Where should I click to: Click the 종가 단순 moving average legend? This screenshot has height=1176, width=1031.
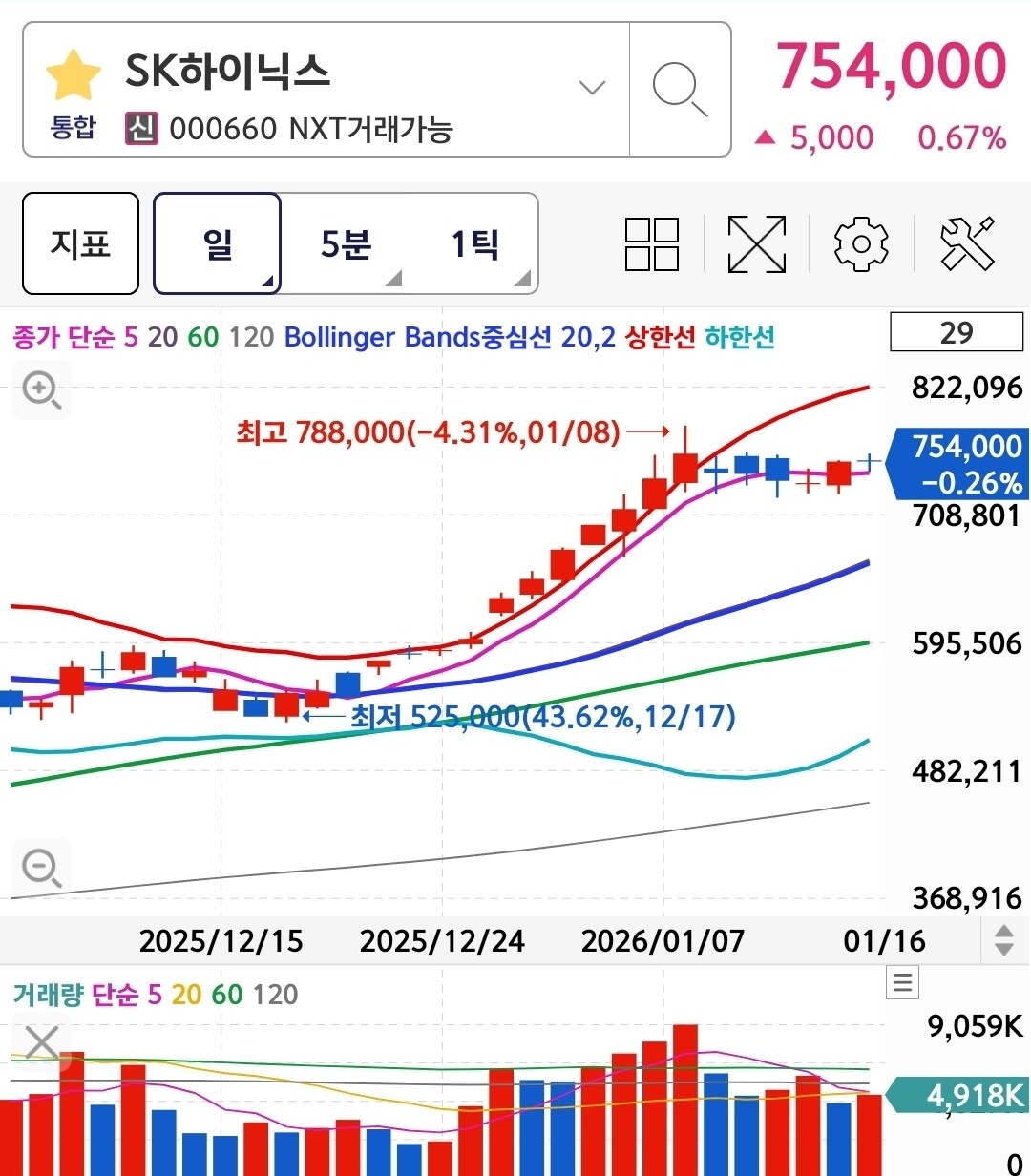[64, 337]
